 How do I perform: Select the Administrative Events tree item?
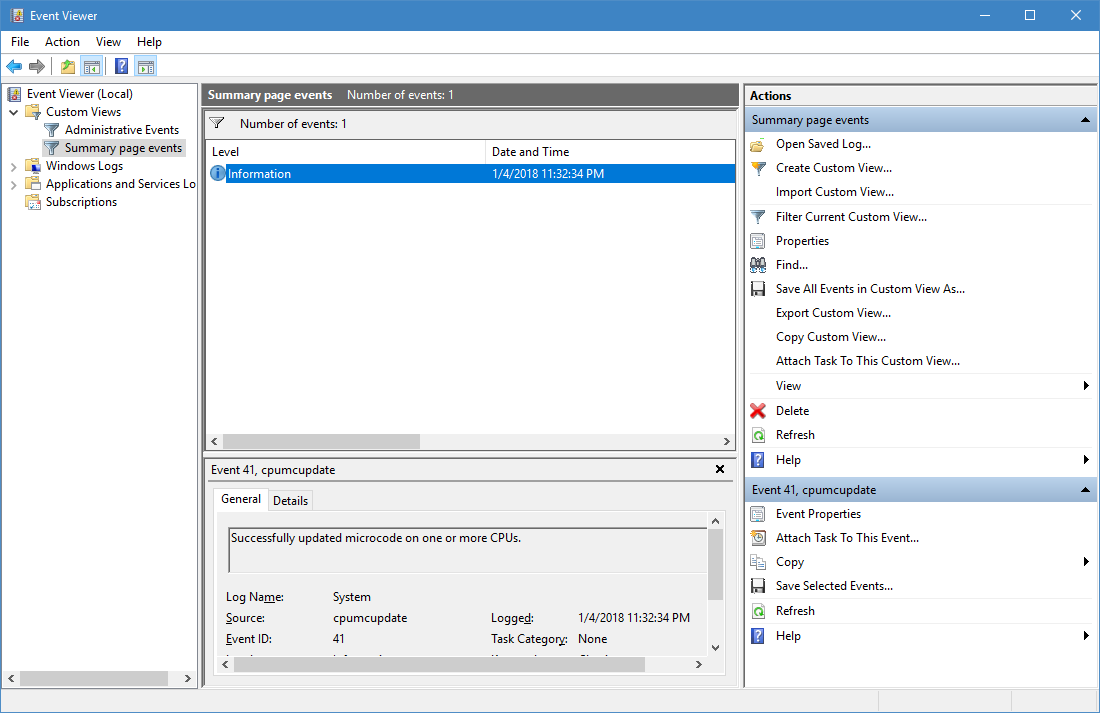click(122, 130)
